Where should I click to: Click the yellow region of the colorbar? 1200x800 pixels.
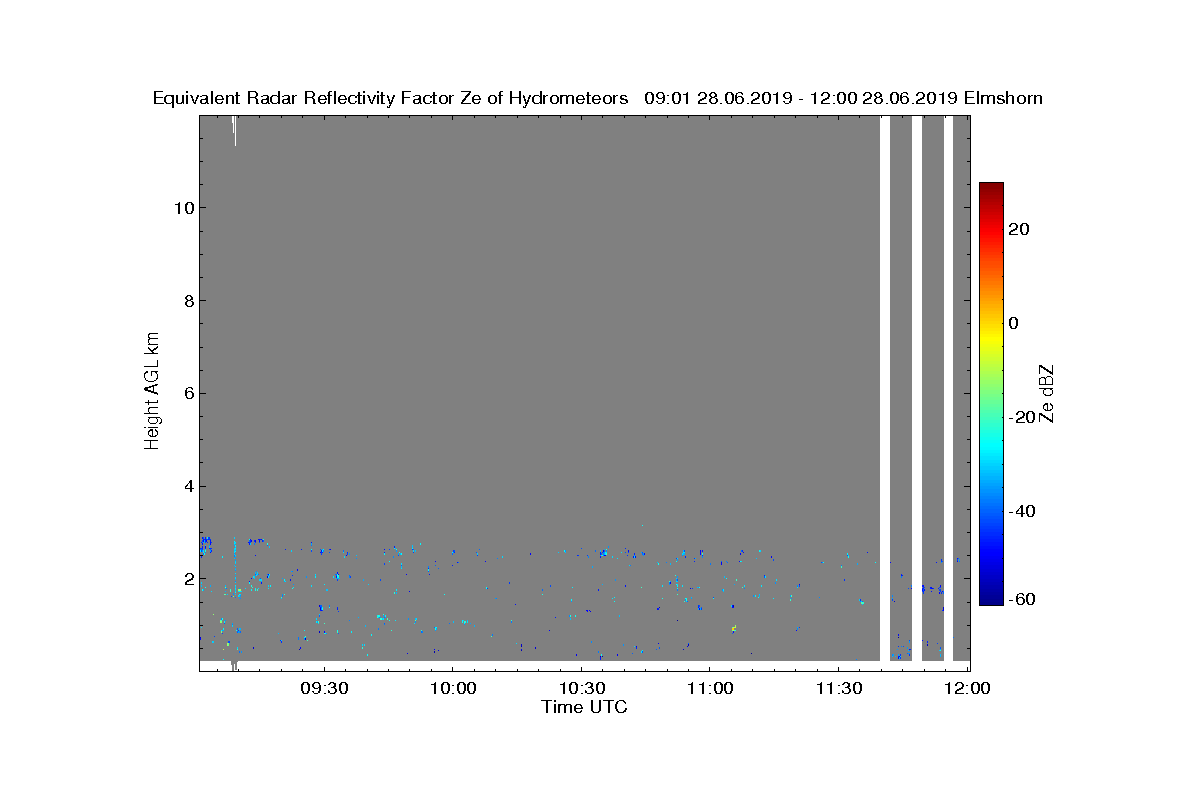991,337
